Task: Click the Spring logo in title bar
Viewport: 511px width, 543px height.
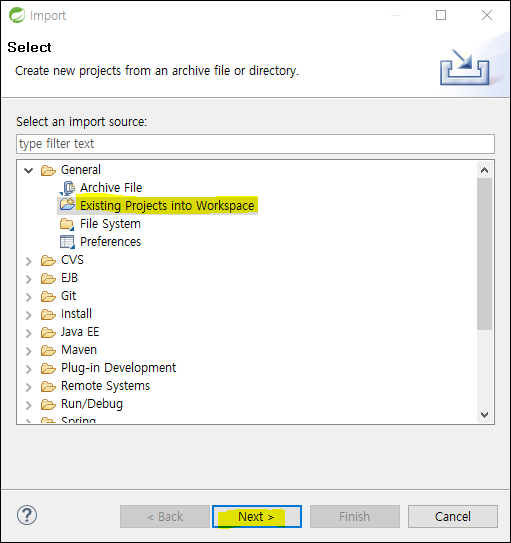Action: [x=17, y=15]
